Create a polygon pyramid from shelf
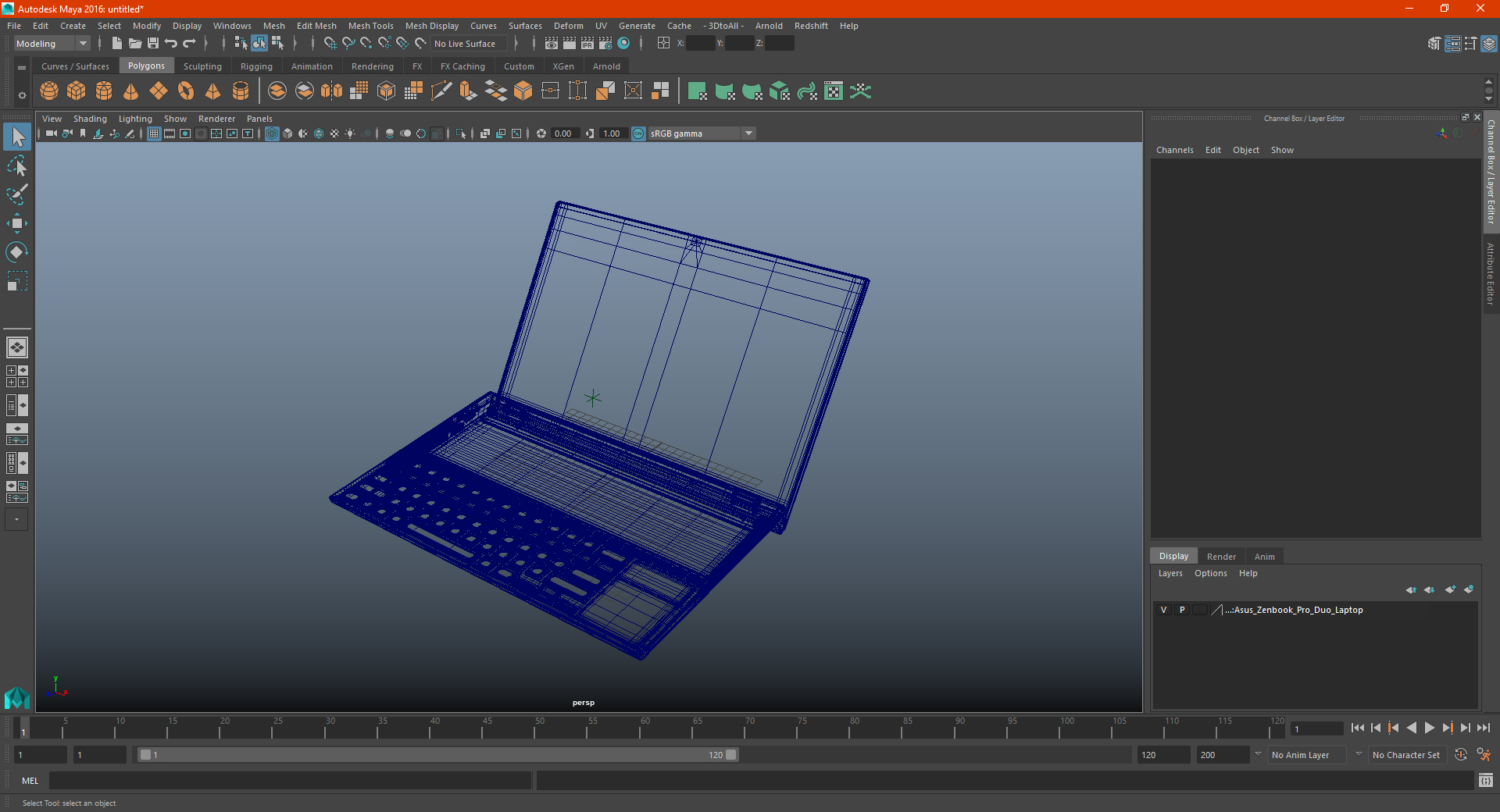 click(x=212, y=91)
